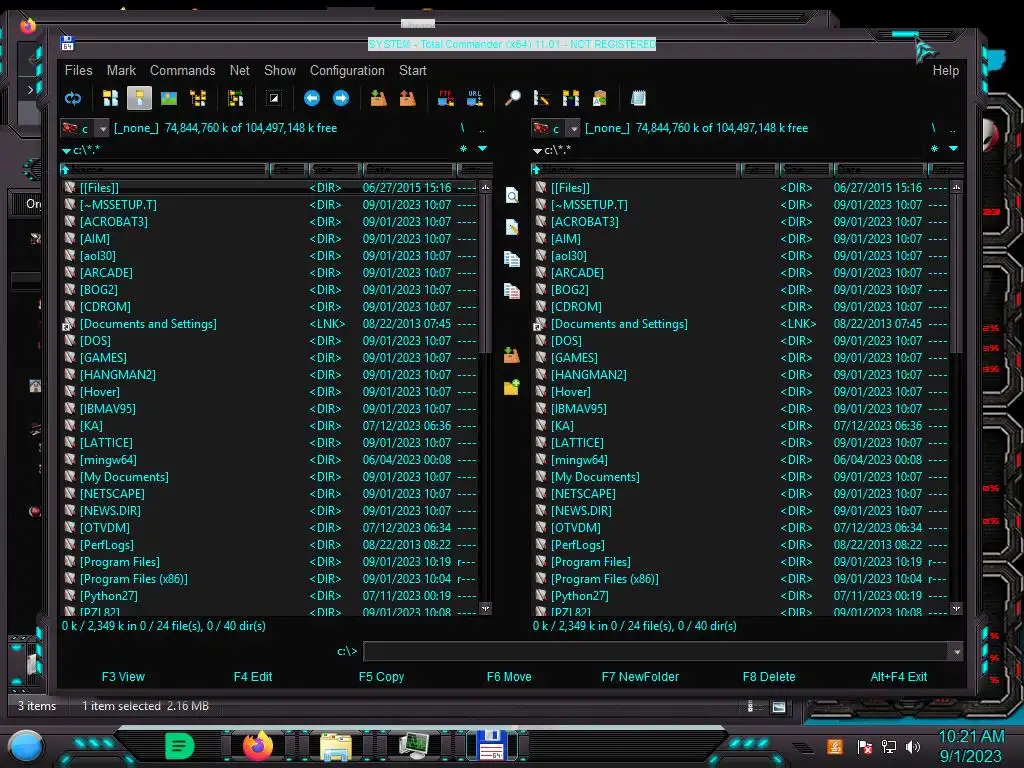Open the Net menu
1024x768 pixels.
[239, 70]
